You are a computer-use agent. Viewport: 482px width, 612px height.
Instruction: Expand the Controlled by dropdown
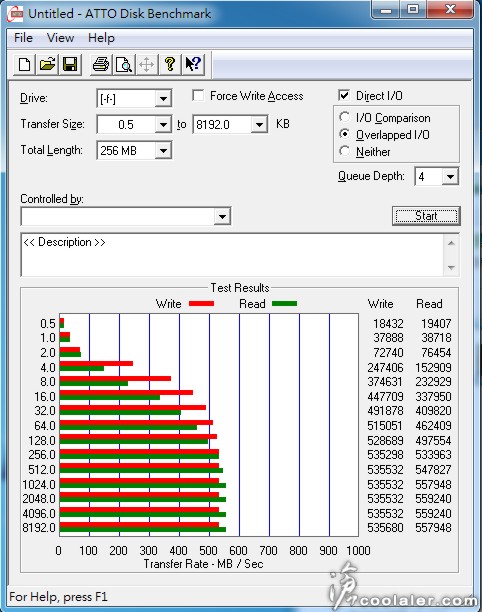click(222, 216)
